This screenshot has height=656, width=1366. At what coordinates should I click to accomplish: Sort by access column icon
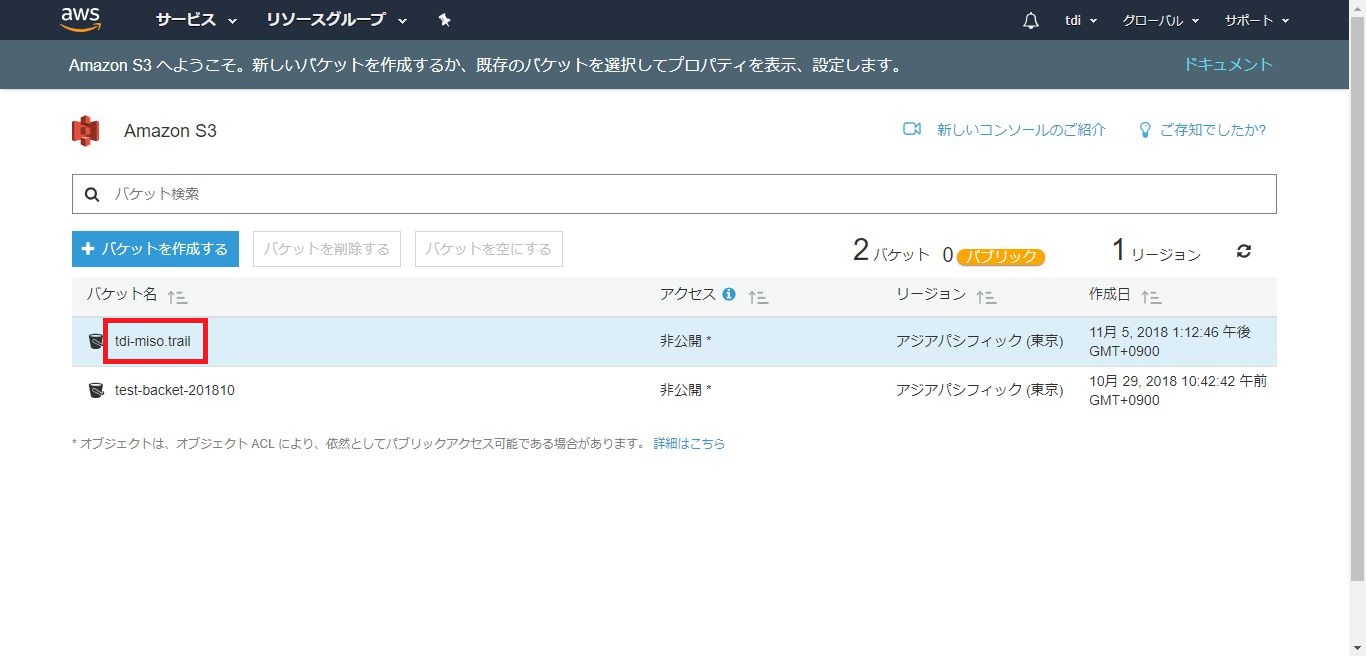click(x=757, y=296)
